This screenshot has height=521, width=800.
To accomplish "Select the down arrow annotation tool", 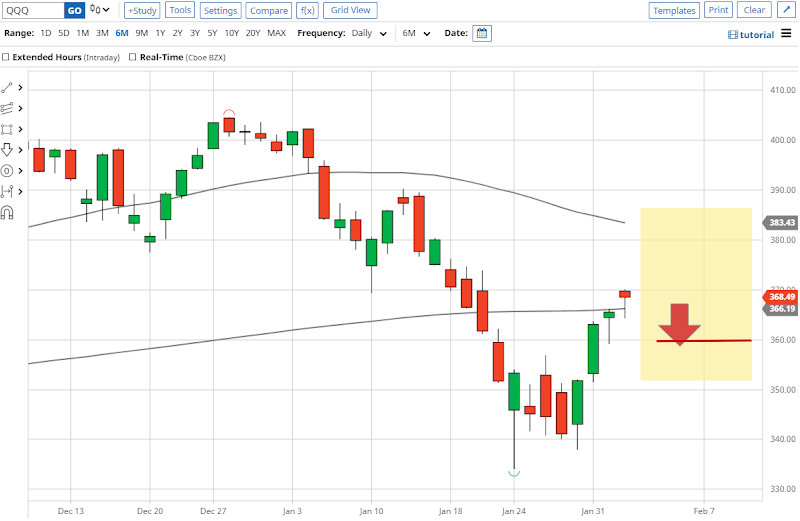I will tap(8, 150).
